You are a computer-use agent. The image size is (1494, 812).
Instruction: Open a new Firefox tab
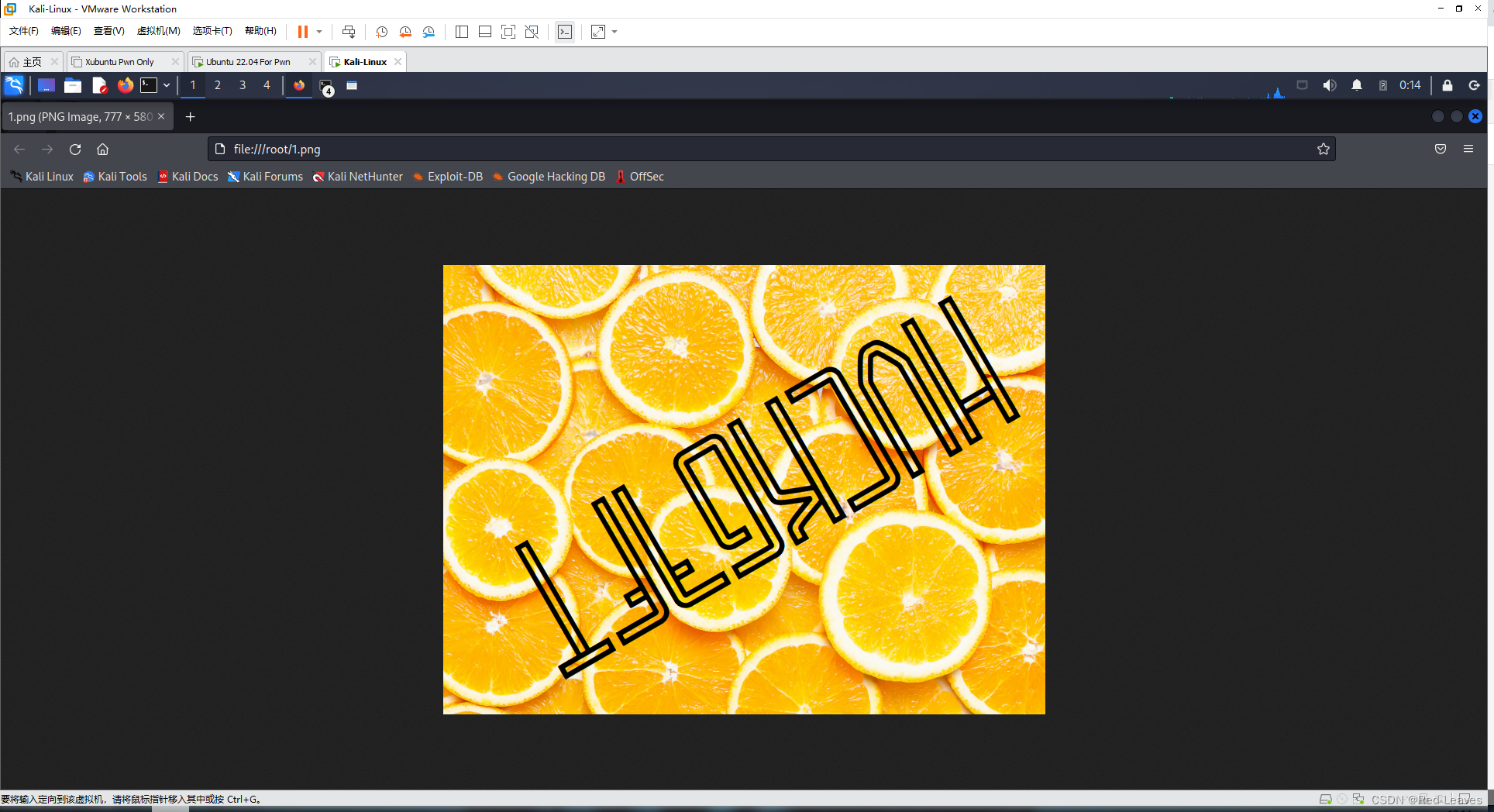click(190, 117)
